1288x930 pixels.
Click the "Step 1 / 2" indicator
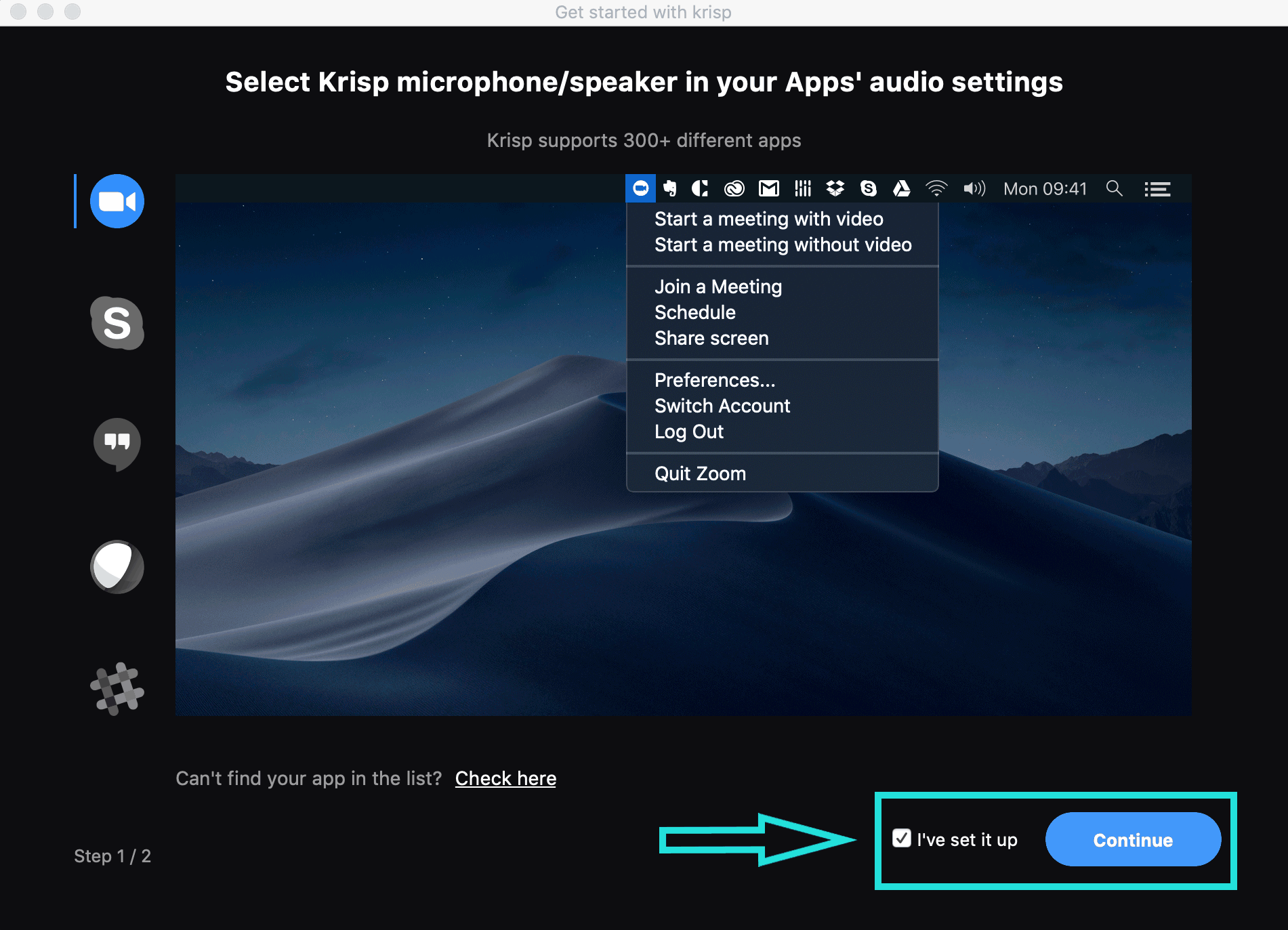(112, 856)
